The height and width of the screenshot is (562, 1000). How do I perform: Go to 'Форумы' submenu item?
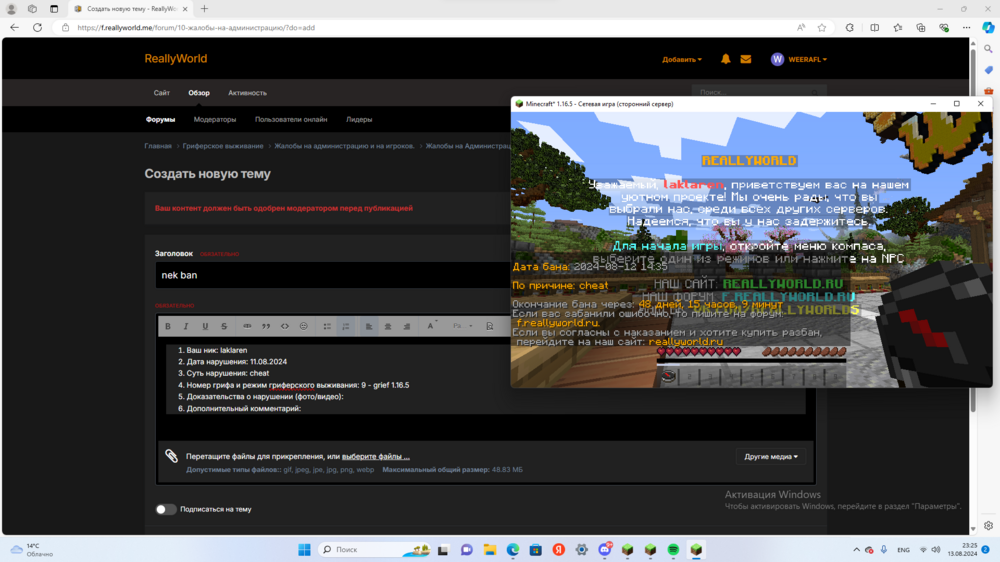coord(160,119)
